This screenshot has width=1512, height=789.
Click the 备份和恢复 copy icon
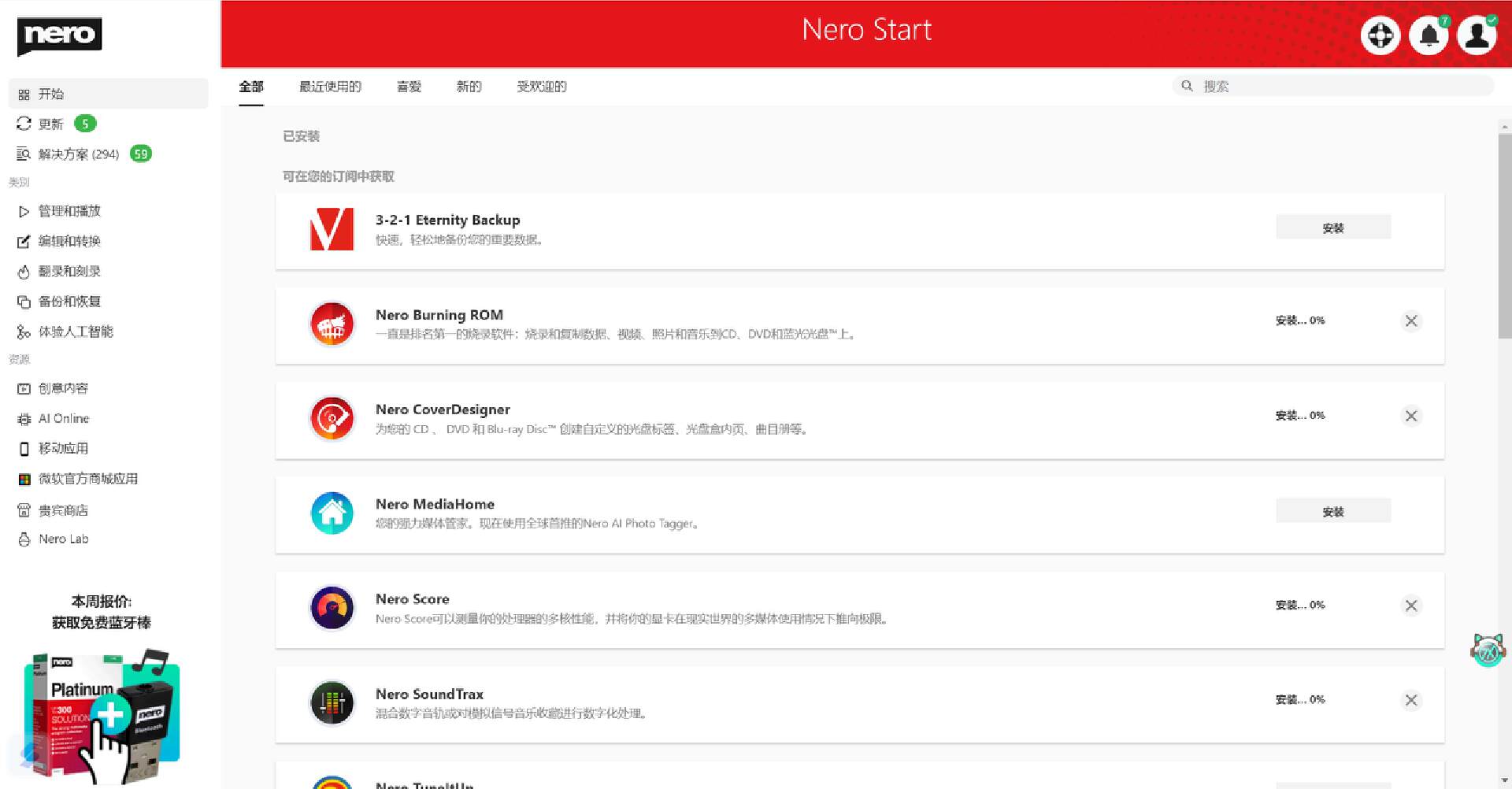tap(24, 302)
